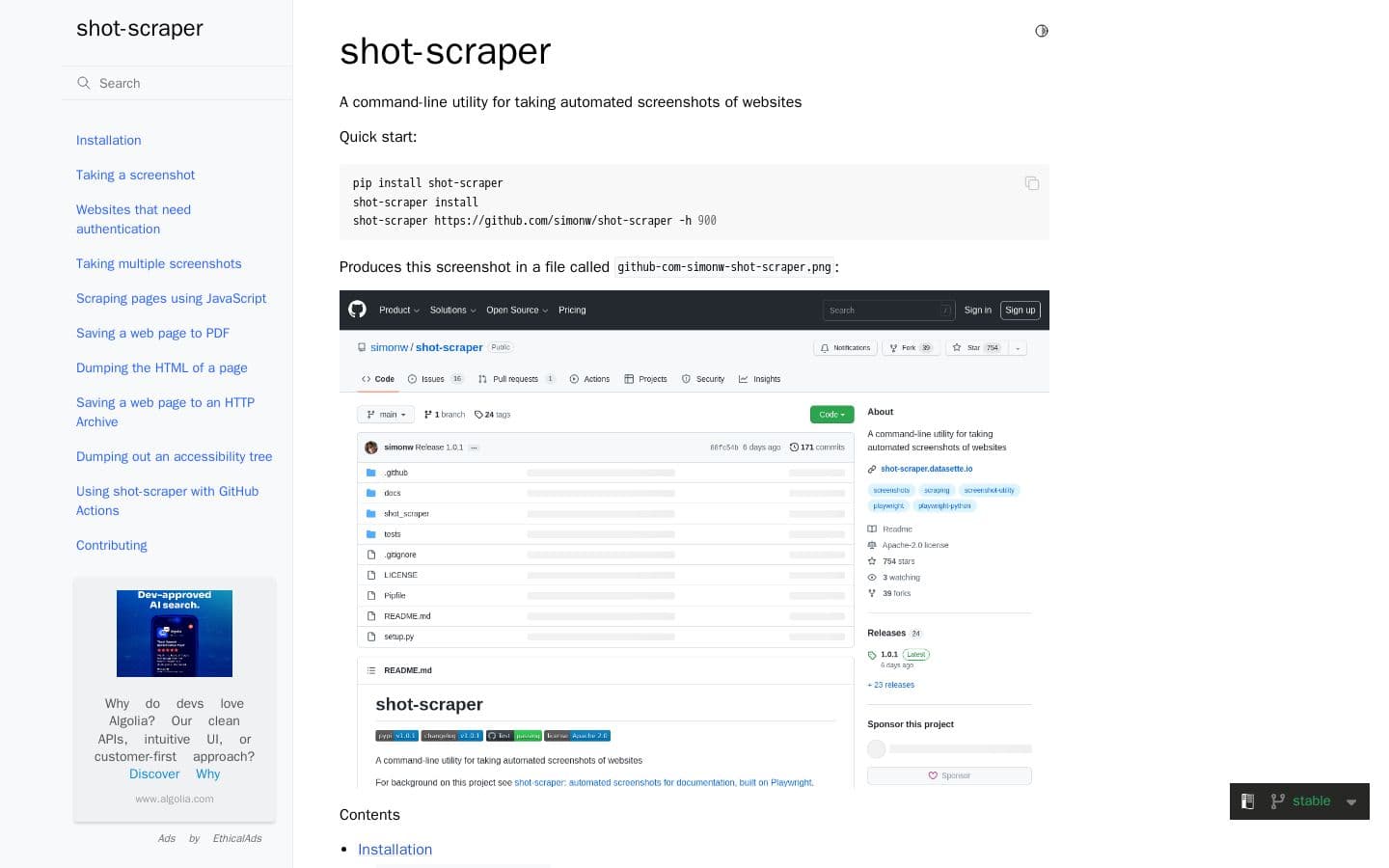Image resolution: width=1389 pixels, height=868 pixels.
Task: Click the GitHub Octocat logo in the embedded screenshot
Action: (357, 310)
